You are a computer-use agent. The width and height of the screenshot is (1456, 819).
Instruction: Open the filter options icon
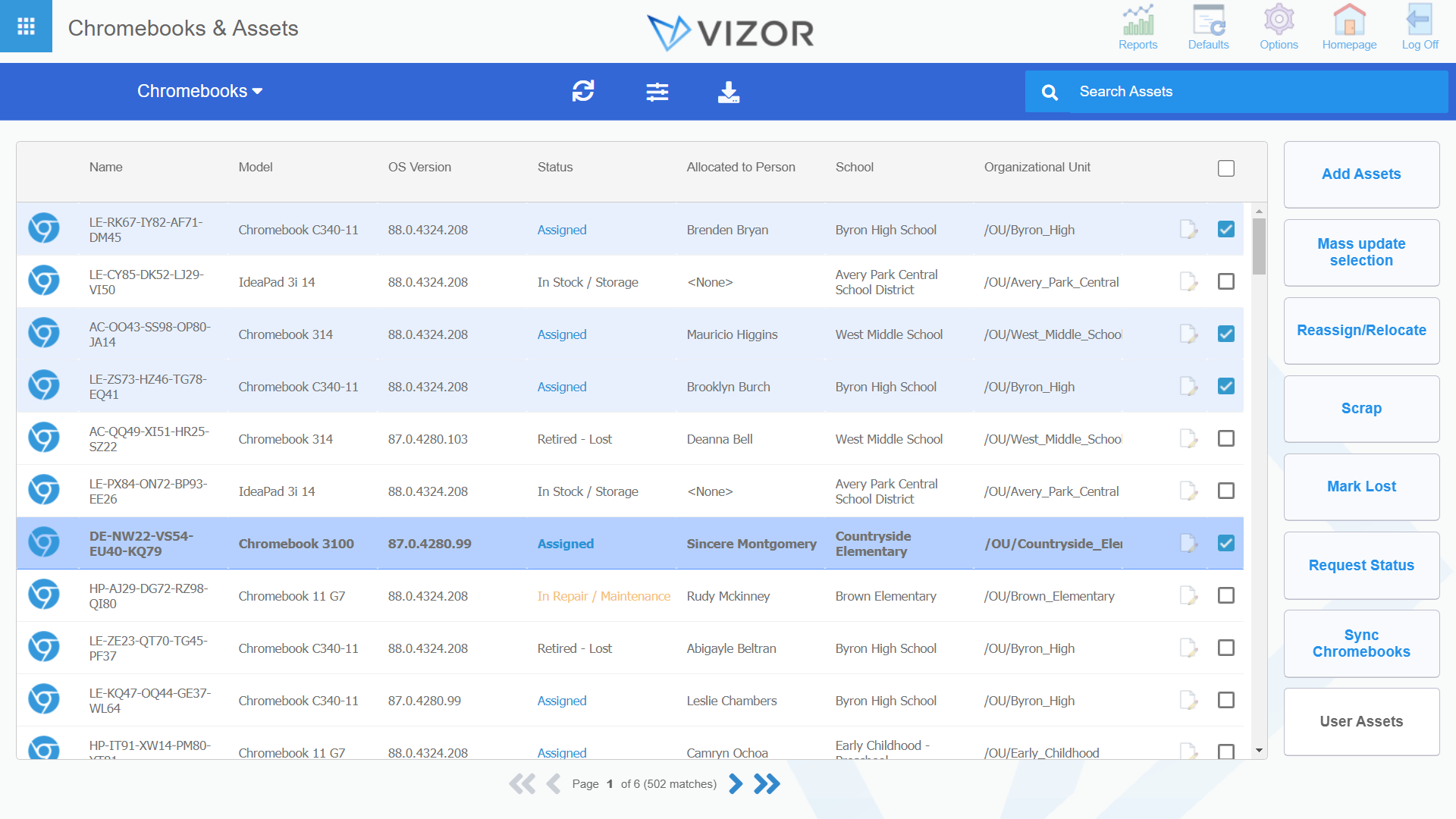(657, 91)
